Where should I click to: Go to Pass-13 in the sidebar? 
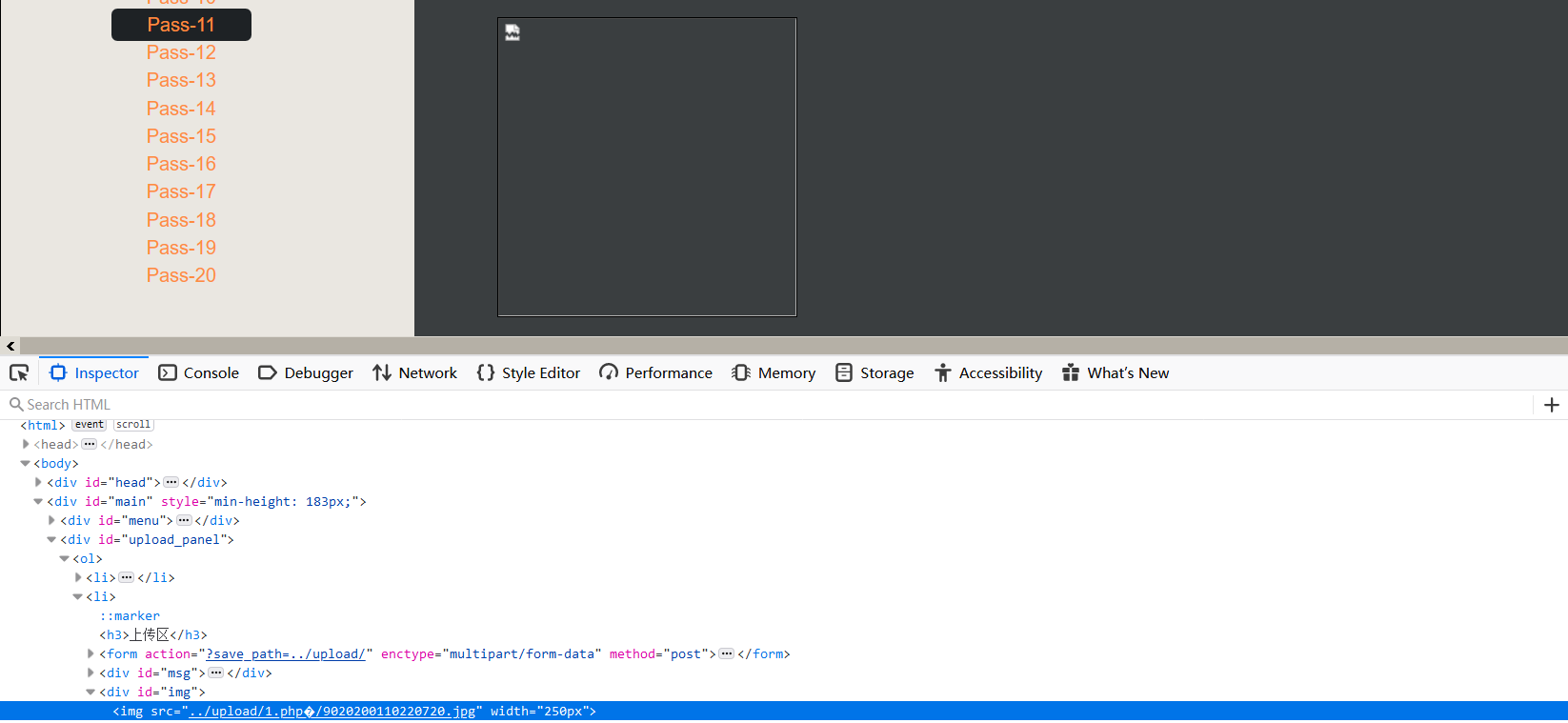(x=181, y=80)
